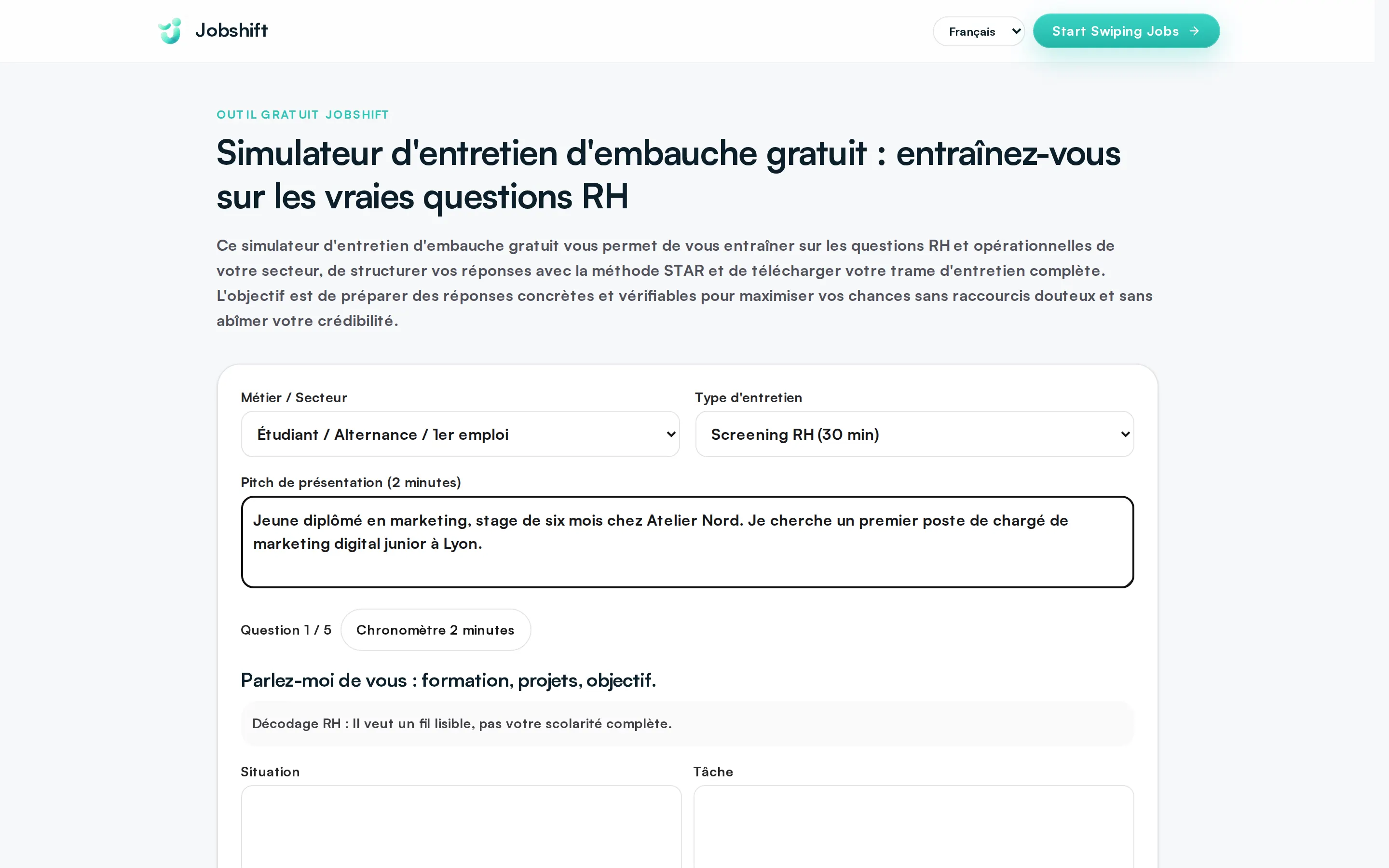Click the "Parlez-moi de vous" question text

click(448, 680)
